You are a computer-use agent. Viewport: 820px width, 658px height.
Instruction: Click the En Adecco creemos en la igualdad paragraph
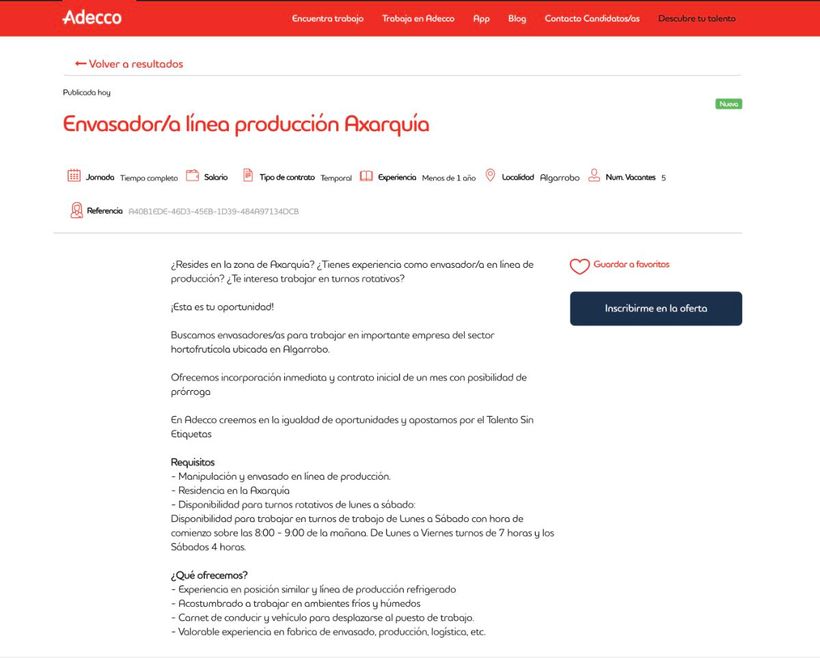(352, 427)
